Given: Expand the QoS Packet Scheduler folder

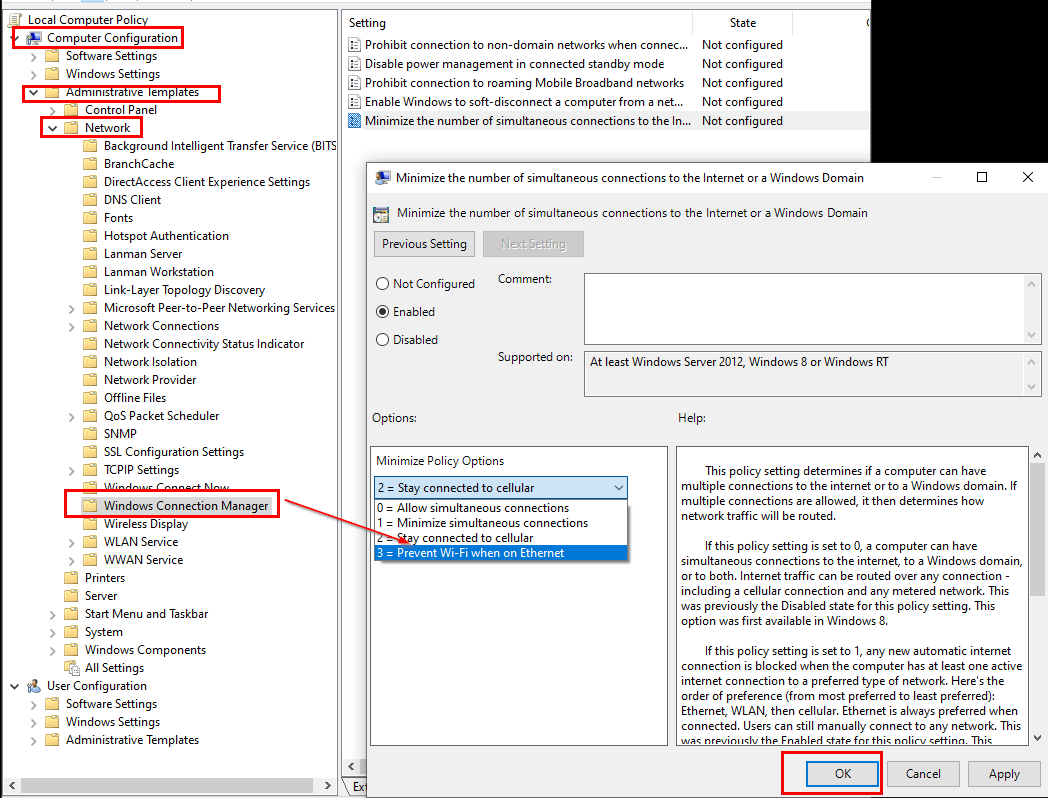Looking at the screenshot, I should click(72, 416).
